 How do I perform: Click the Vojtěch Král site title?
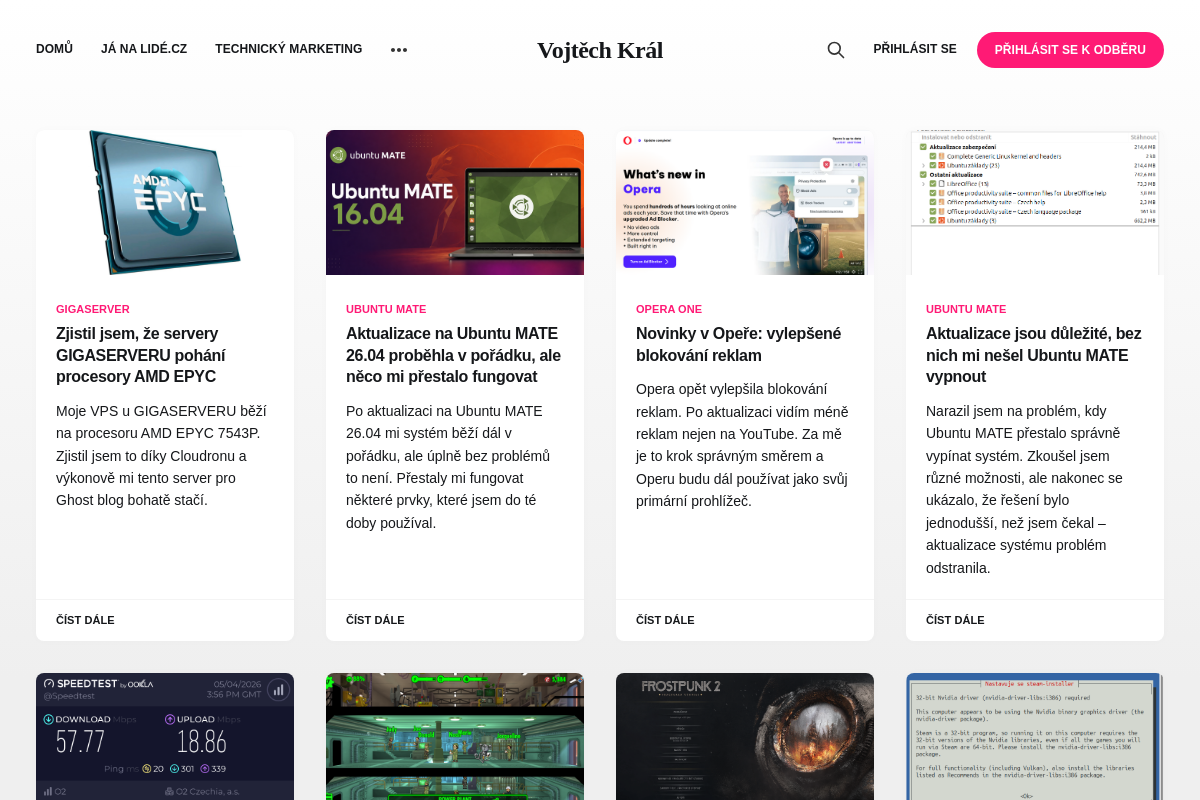pos(600,50)
